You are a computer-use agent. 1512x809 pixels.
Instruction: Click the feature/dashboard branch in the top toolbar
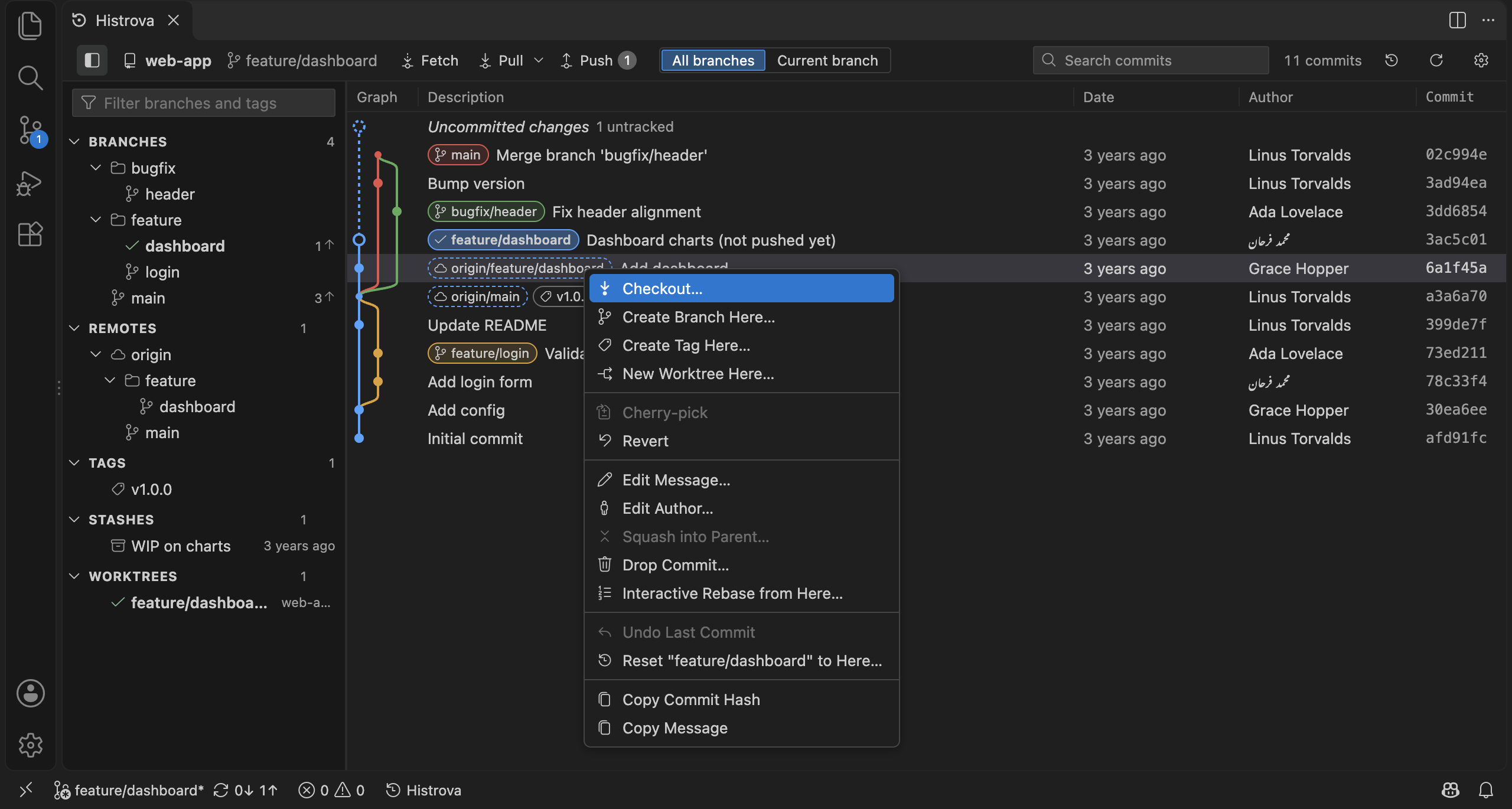tap(302, 60)
